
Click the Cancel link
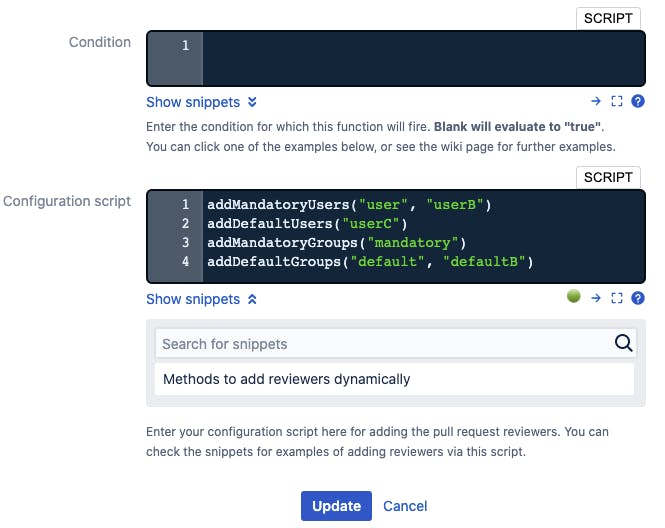pyautogui.click(x=405, y=506)
